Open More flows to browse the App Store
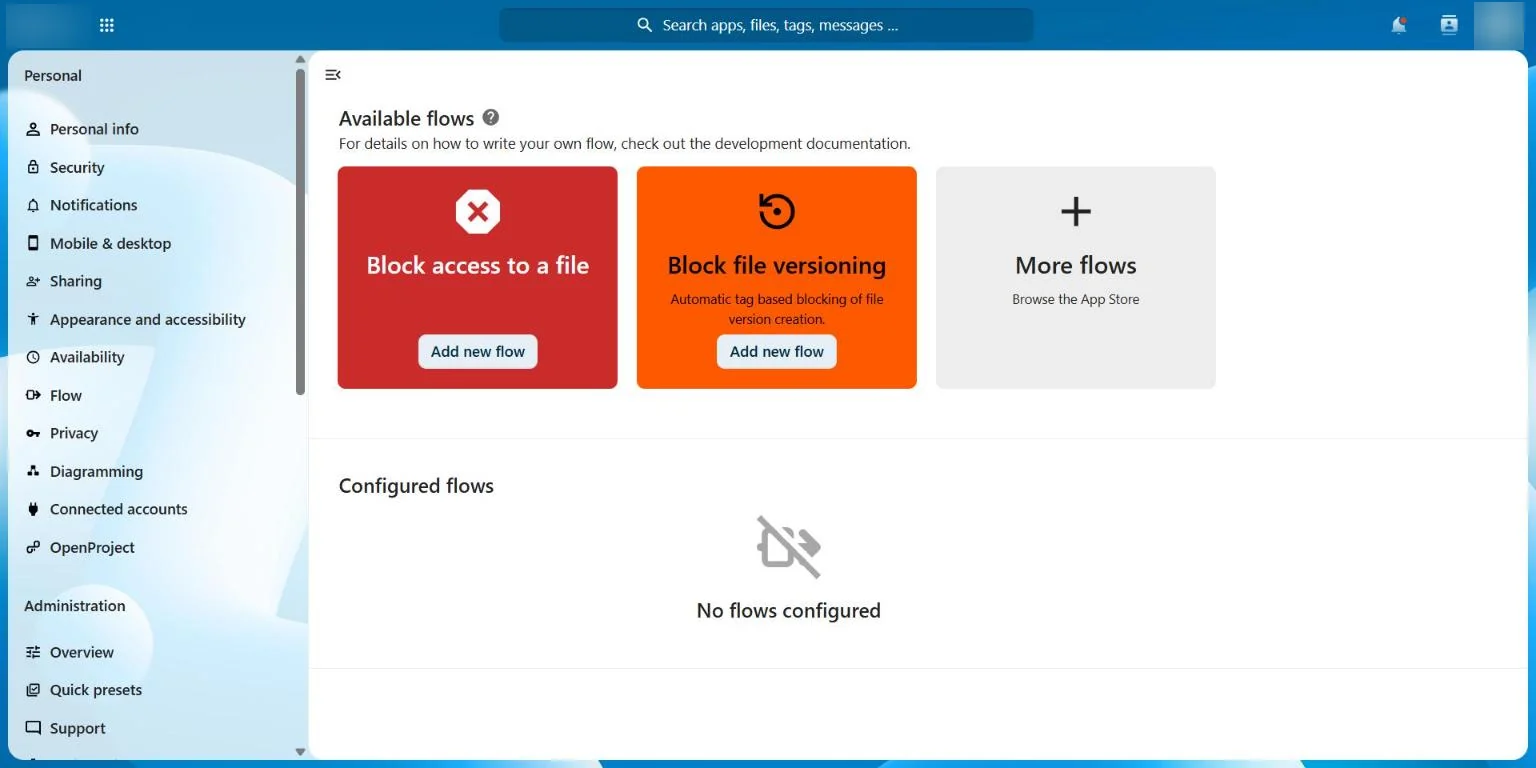The height and width of the screenshot is (768, 1536). click(1076, 277)
